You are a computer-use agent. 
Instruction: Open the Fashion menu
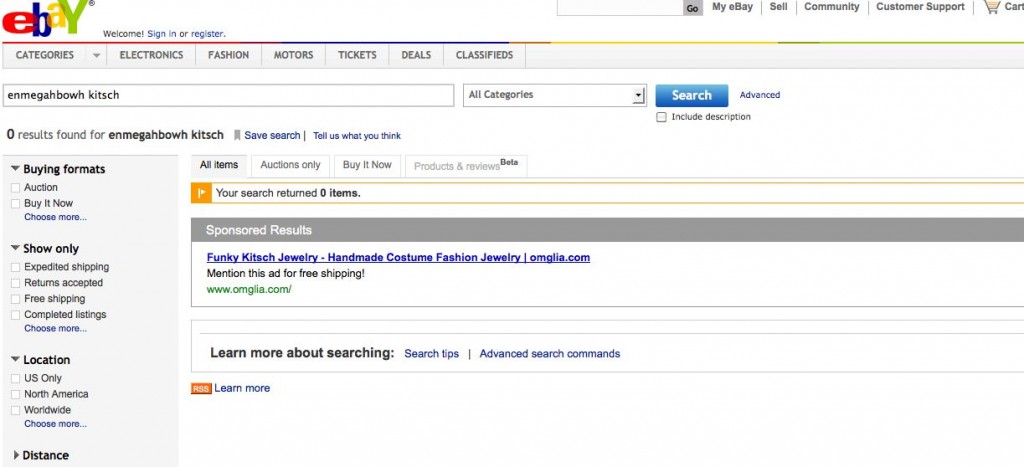(x=229, y=56)
